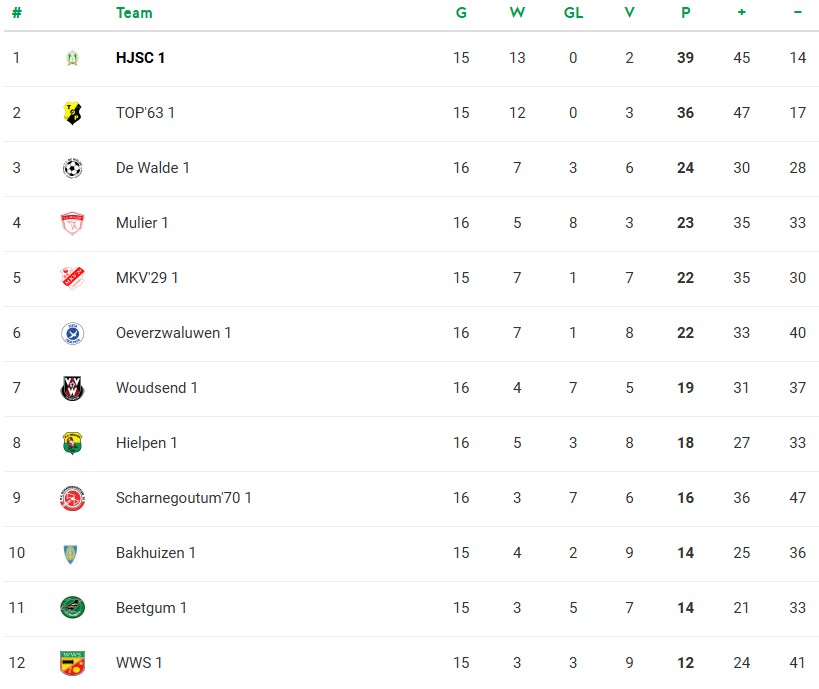819x689 pixels.
Task: Click the Oeverzwaluwen 1 club emblem
Action: tap(72, 333)
